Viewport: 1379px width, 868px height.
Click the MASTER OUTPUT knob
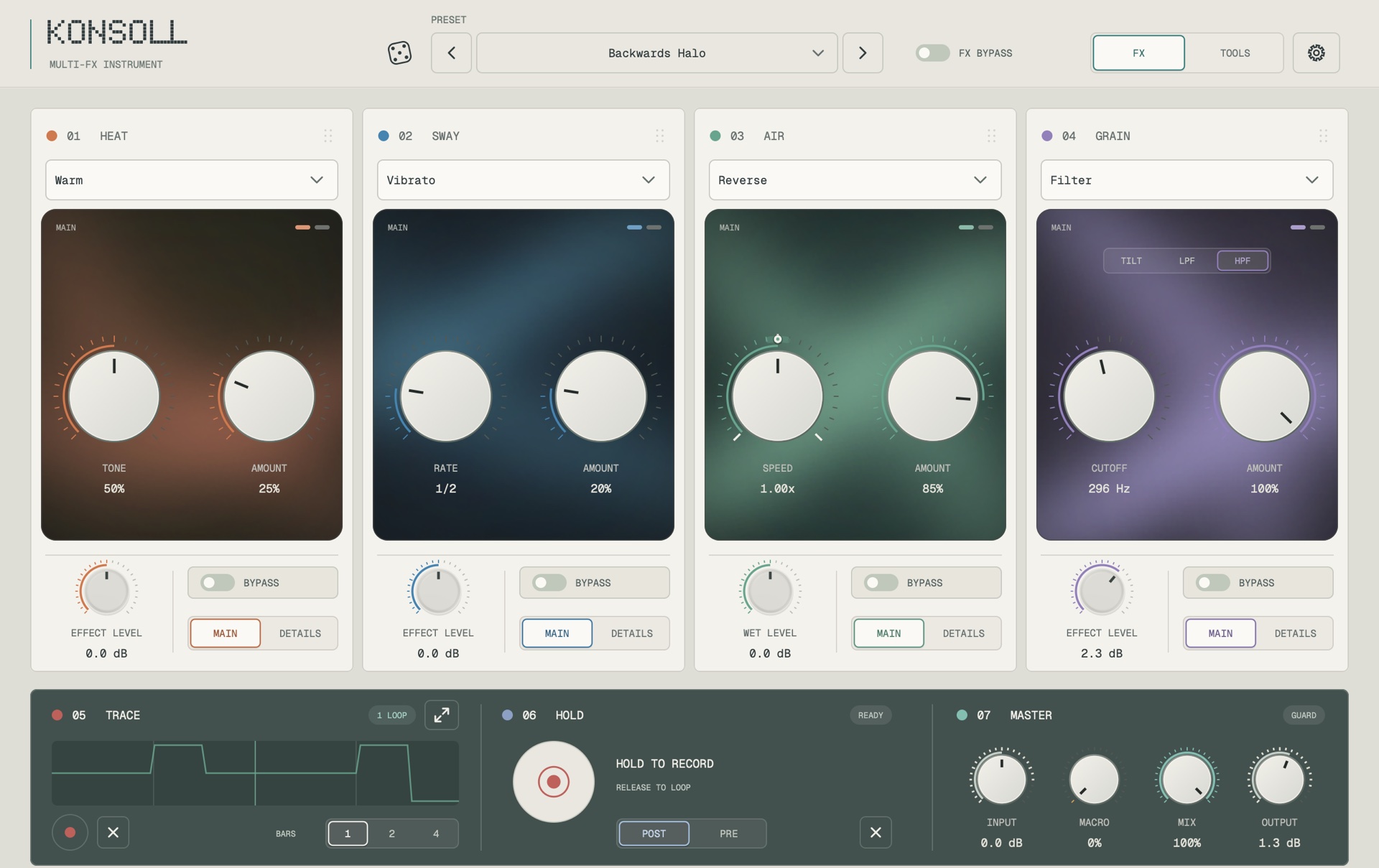pyautogui.click(x=1279, y=780)
